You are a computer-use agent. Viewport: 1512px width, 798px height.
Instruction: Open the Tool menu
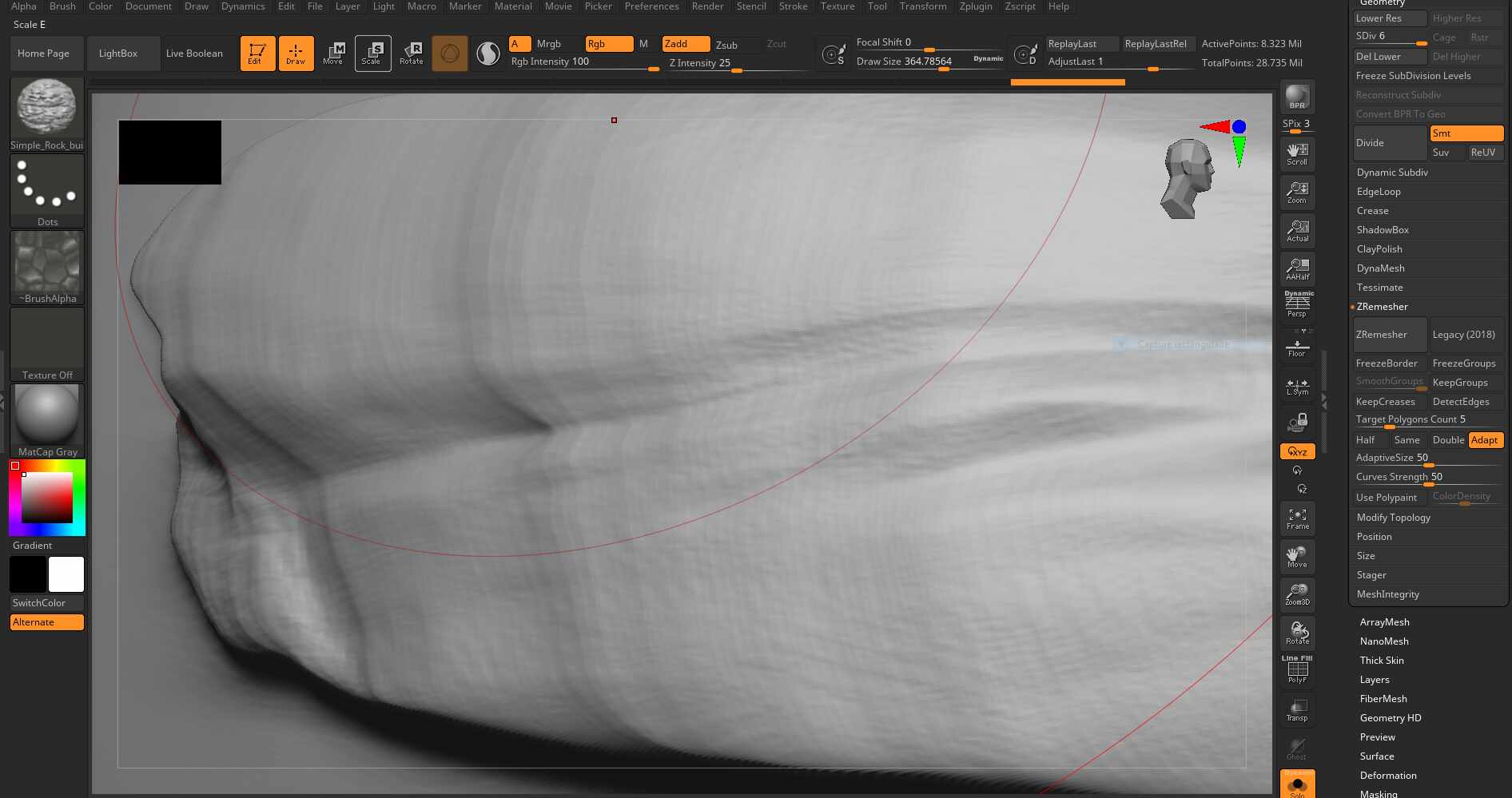pyautogui.click(x=877, y=6)
